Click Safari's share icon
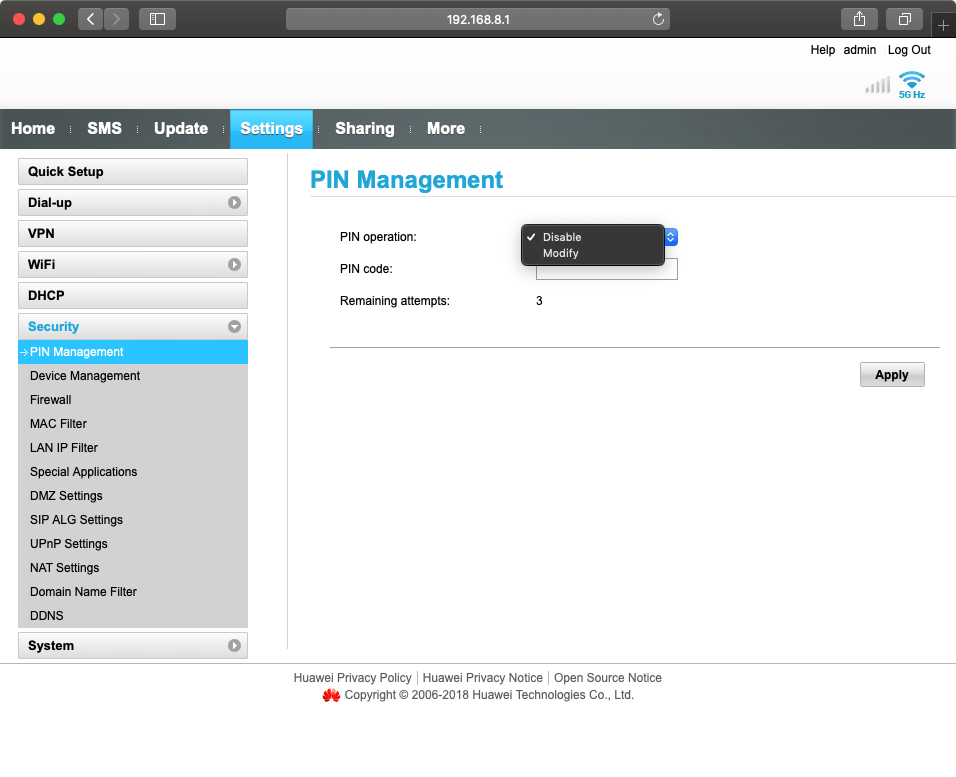Viewport: 956px width, 777px height. [x=859, y=19]
